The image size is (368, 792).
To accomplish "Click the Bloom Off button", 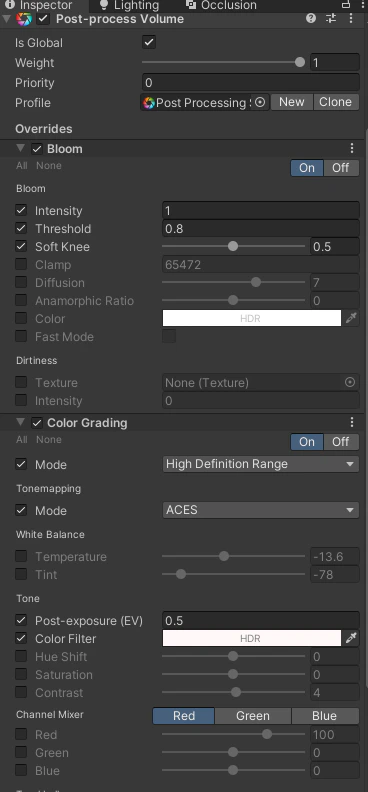I will coord(341,168).
